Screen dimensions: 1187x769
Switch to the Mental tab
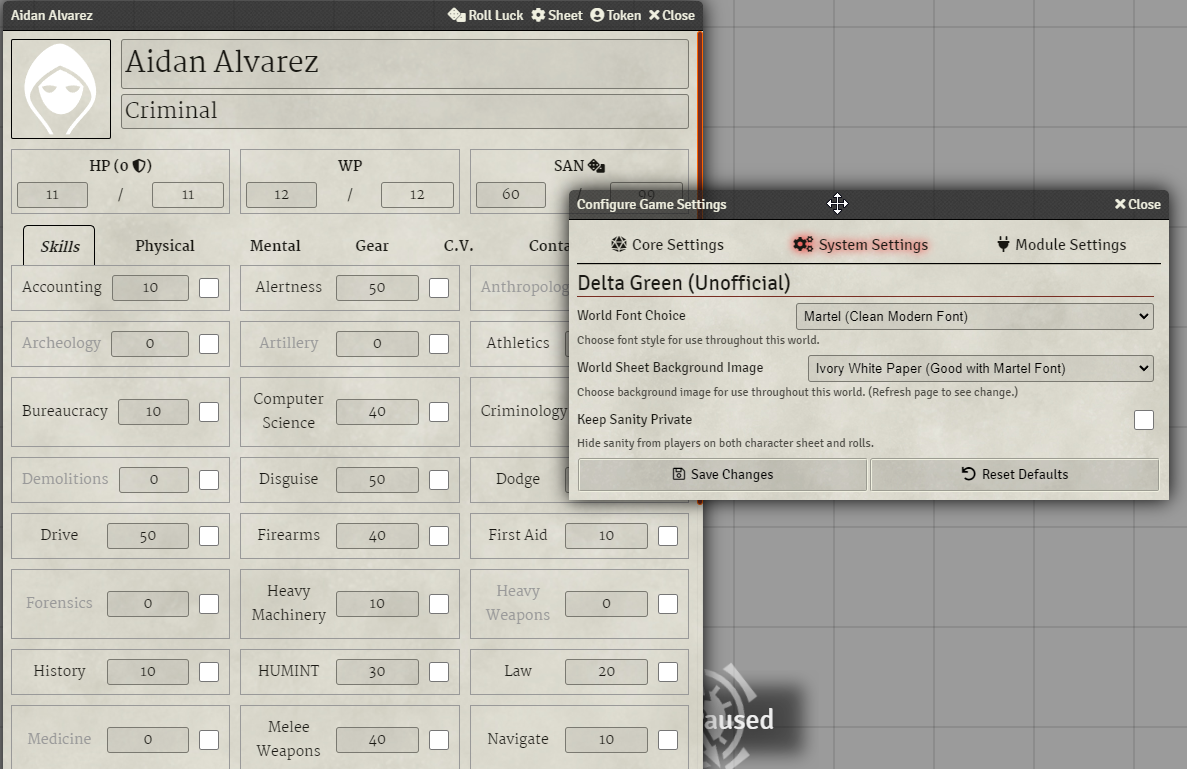pos(275,246)
